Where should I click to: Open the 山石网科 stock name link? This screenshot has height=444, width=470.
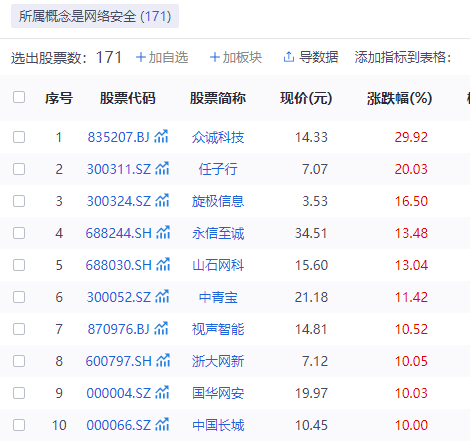218,265
